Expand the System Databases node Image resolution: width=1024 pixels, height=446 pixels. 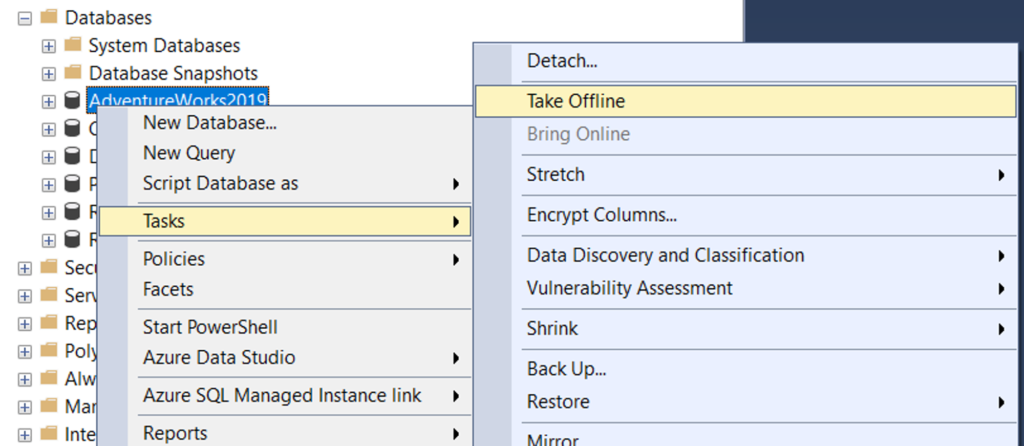coord(48,46)
